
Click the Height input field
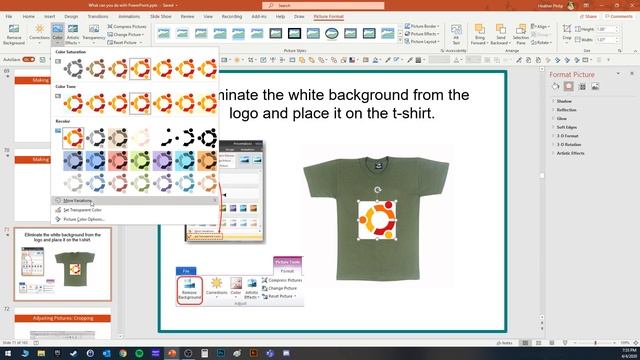click(x=607, y=29)
